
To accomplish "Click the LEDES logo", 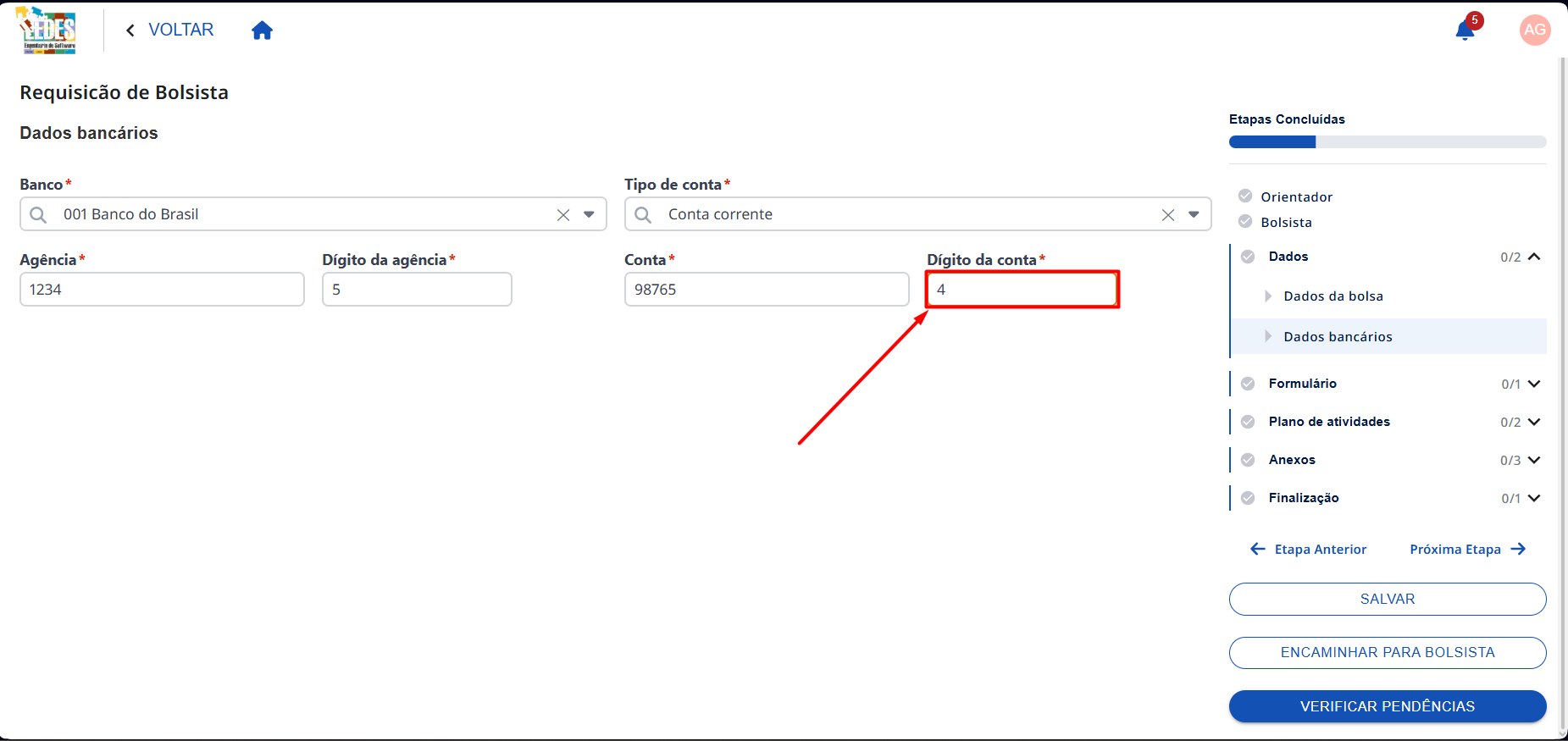I will point(47,30).
